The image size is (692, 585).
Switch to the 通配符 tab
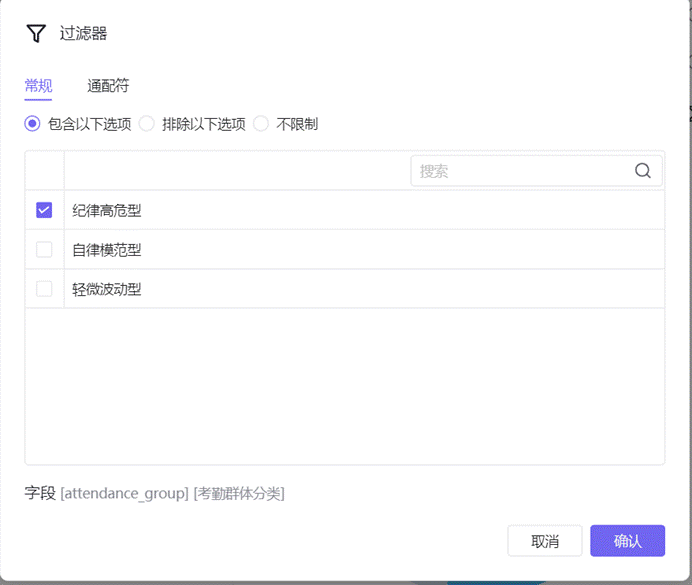(108, 86)
